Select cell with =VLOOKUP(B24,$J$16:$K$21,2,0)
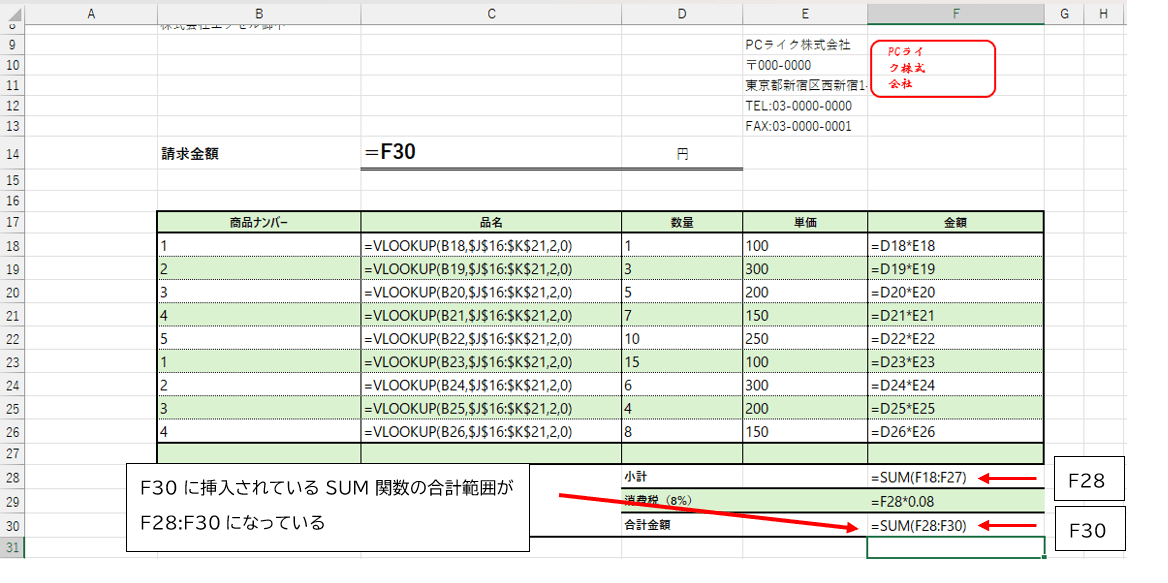 tap(491, 385)
